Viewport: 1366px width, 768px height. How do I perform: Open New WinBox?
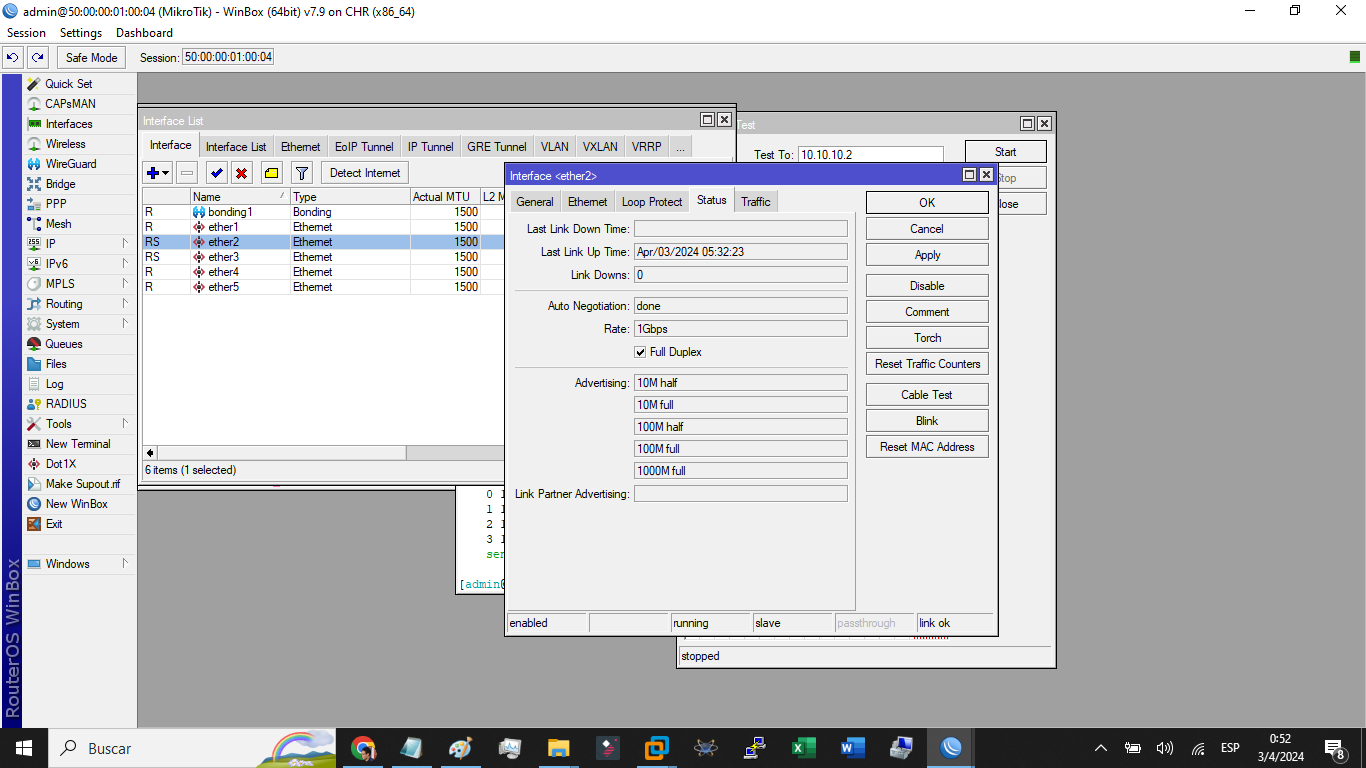click(x=76, y=504)
